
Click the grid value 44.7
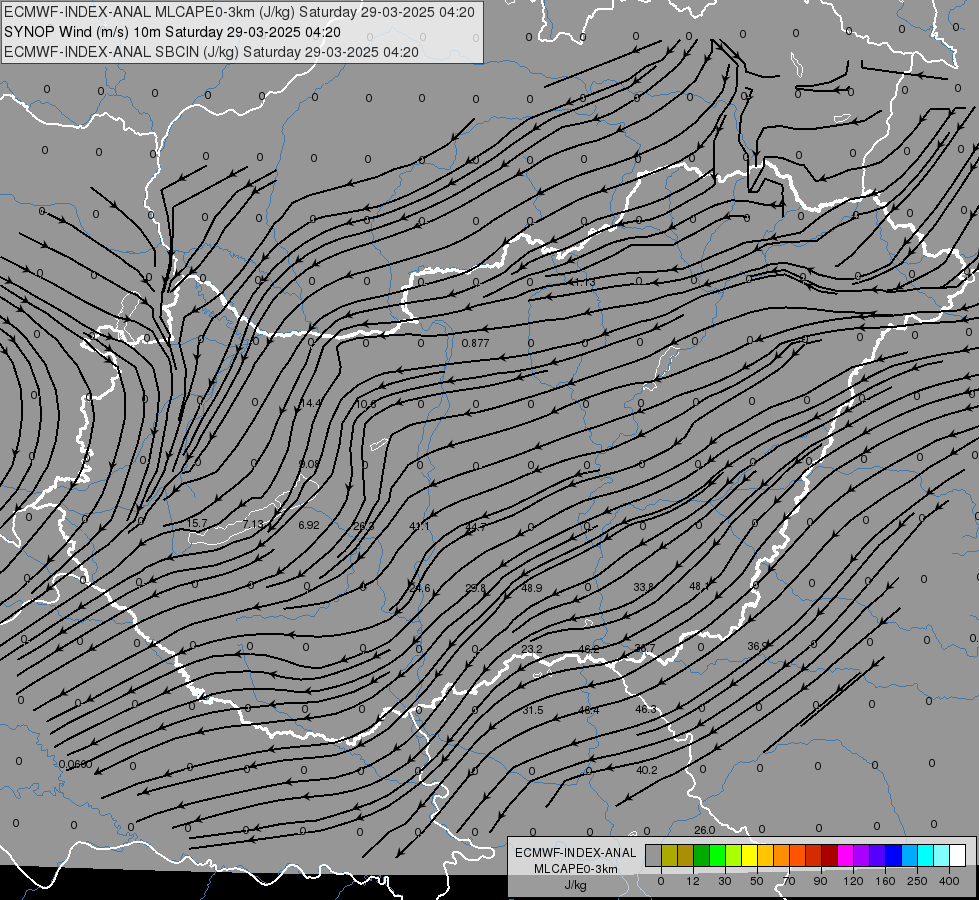coord(475,527)
